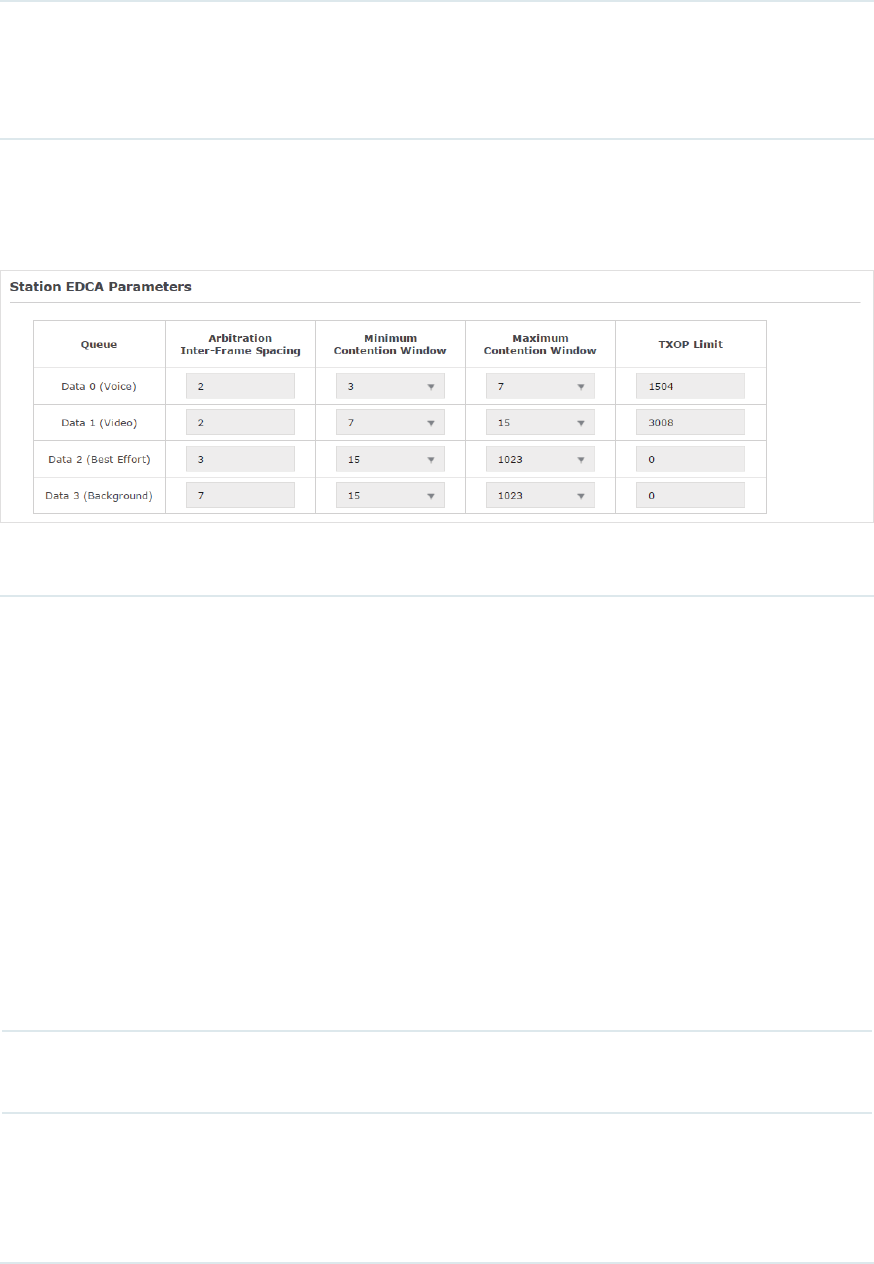874x1264 pixels.
Task: Click the Data 1 (Video) queue label
Action: coord(99,422)
